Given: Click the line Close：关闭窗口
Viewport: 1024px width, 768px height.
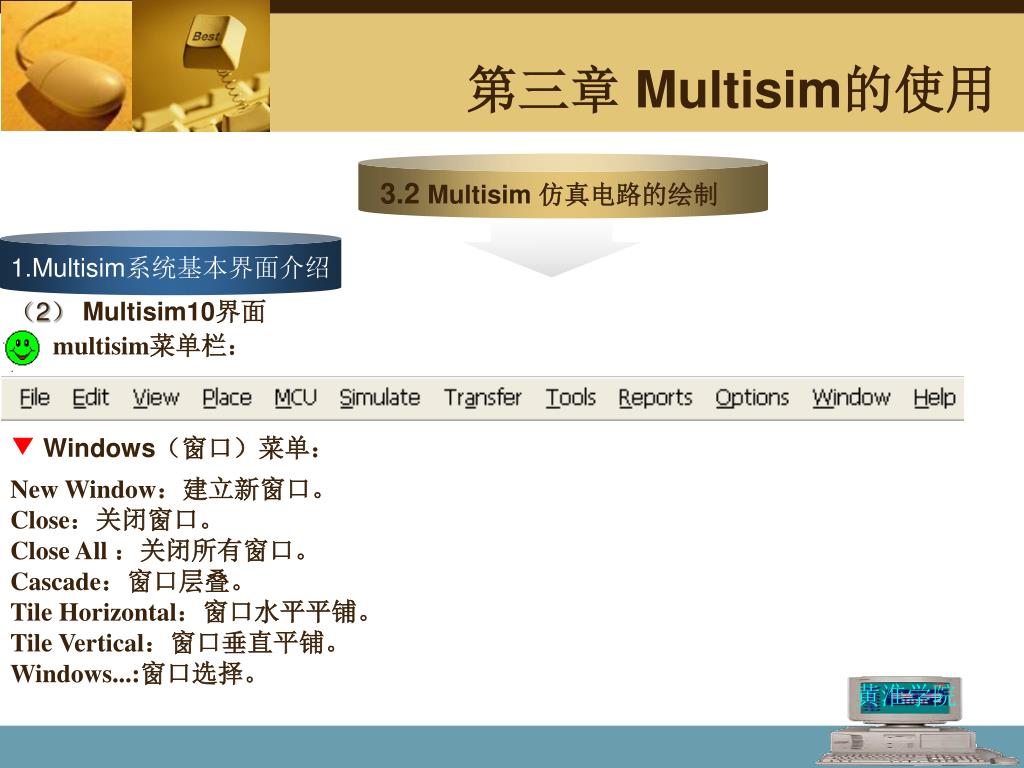Looking at the screenshot, I should pyautogui.click(x=112, y=520).
